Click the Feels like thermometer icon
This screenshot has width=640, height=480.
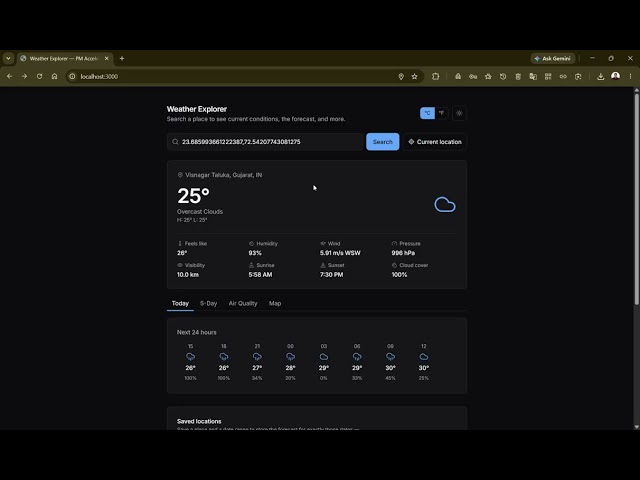[180, 243]
